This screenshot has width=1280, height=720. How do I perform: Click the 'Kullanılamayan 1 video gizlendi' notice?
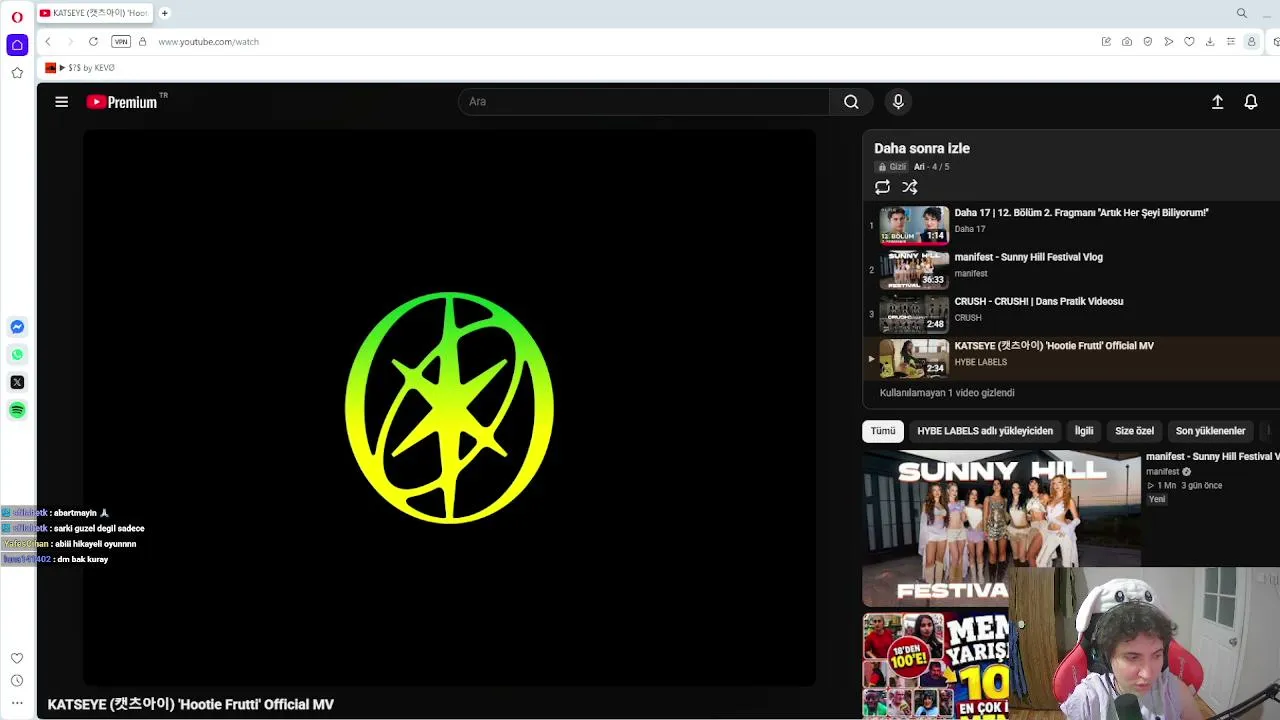click(x=947, y=393)
